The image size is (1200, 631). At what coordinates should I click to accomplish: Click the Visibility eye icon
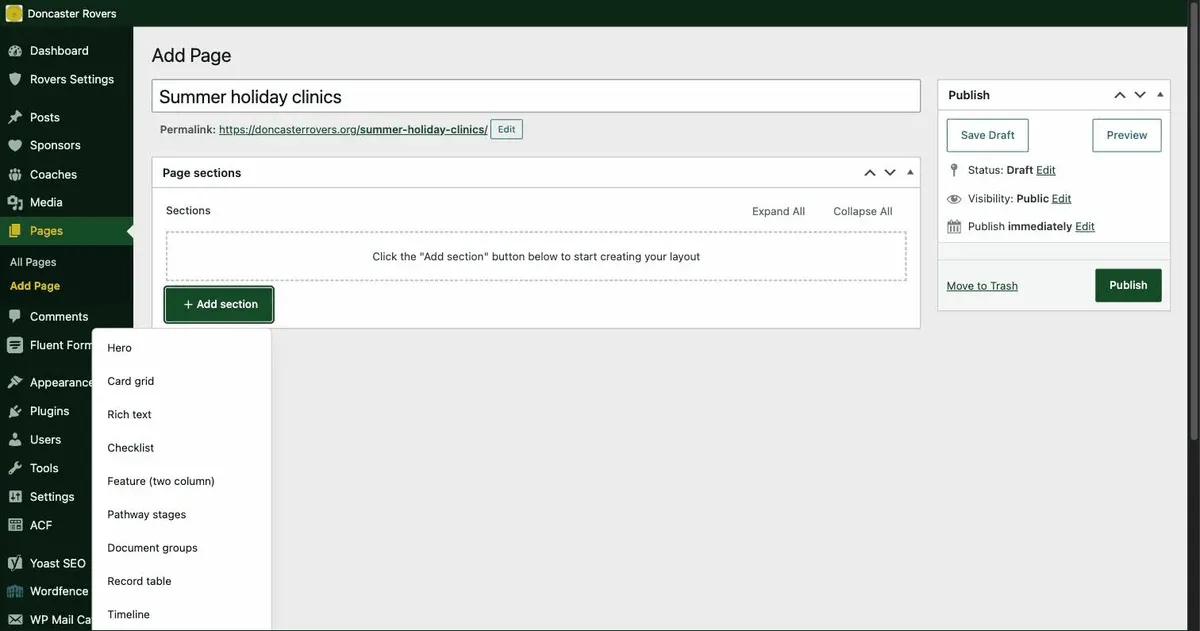[954, 199]
